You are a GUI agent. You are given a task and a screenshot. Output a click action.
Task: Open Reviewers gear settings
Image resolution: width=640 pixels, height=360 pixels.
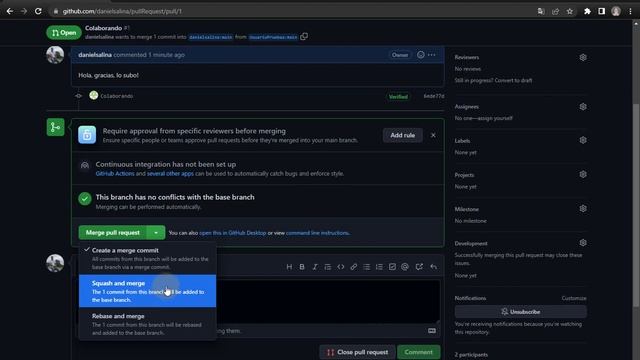pyautogui.click(x=583, y=58)
